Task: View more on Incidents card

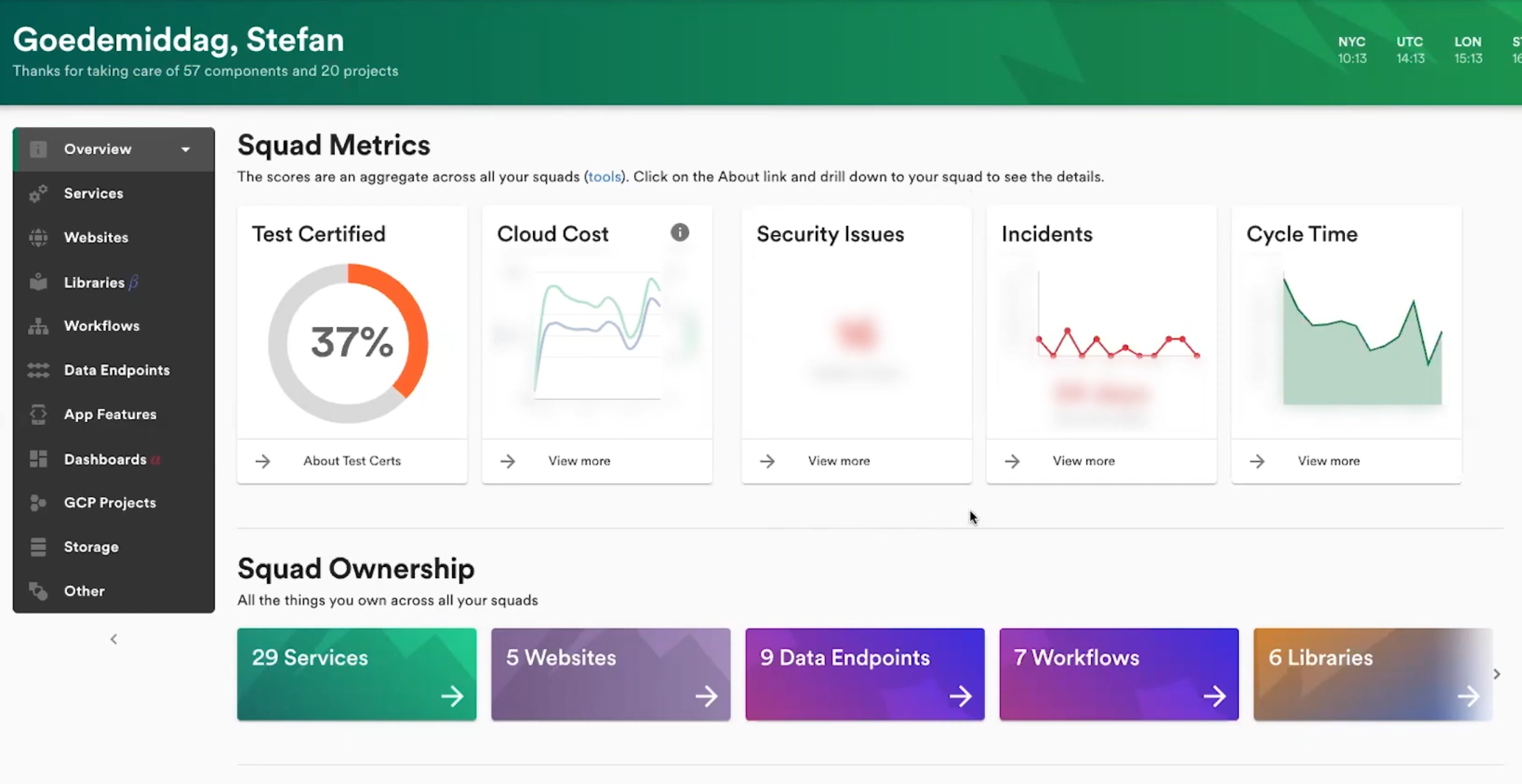Action: click(x=1083, y=461)
